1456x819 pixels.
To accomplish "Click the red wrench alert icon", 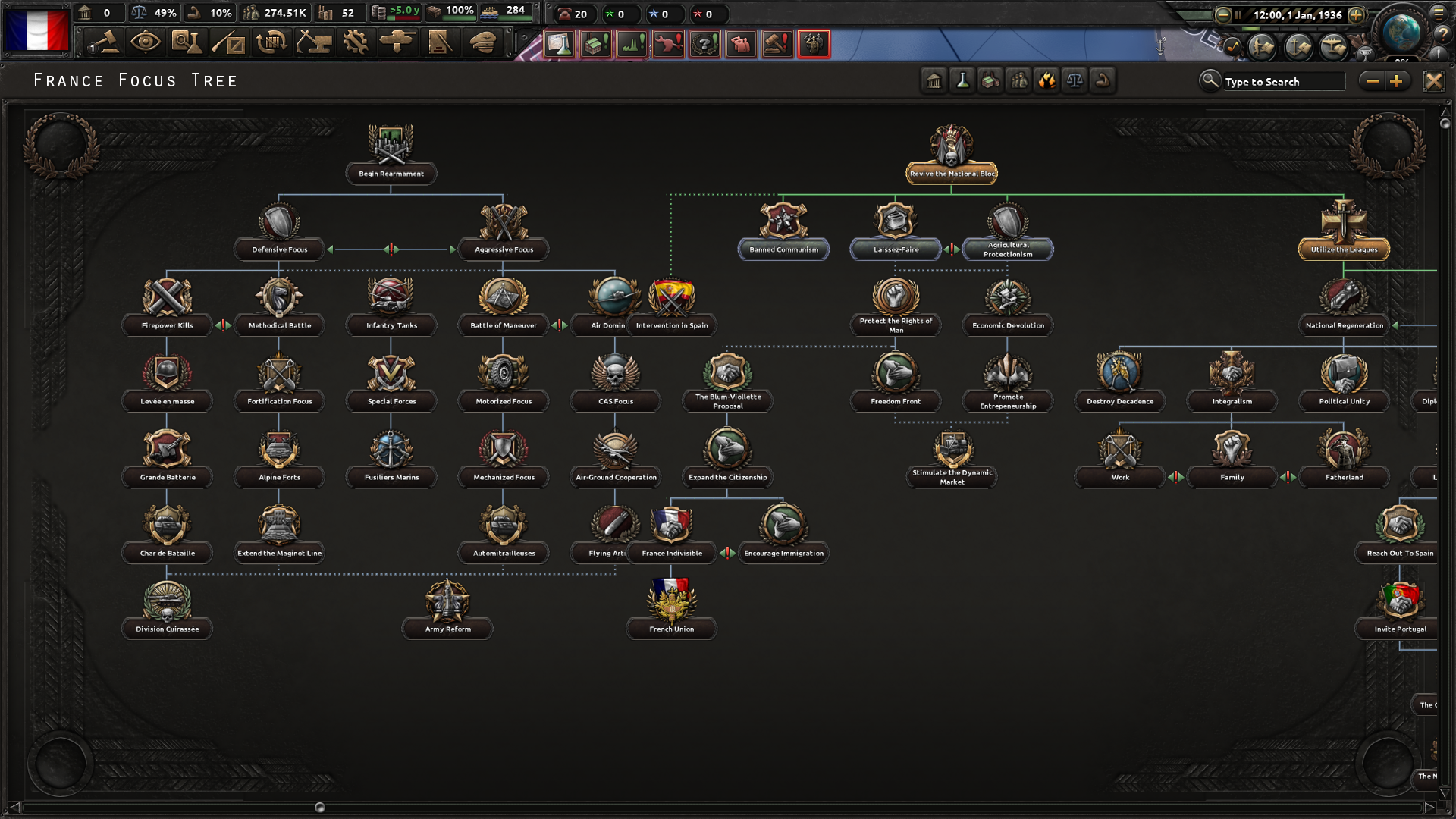I will tap(668, 44).
